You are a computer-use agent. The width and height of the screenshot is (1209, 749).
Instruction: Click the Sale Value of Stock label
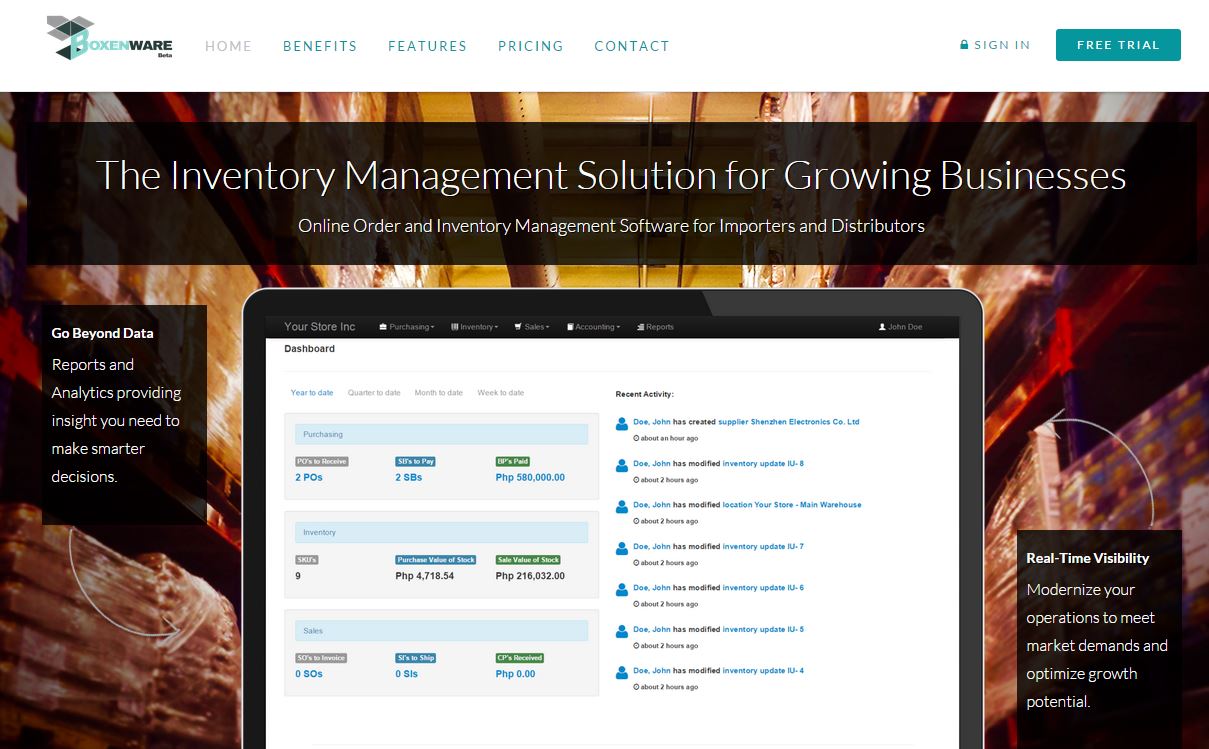click(528, 560)
